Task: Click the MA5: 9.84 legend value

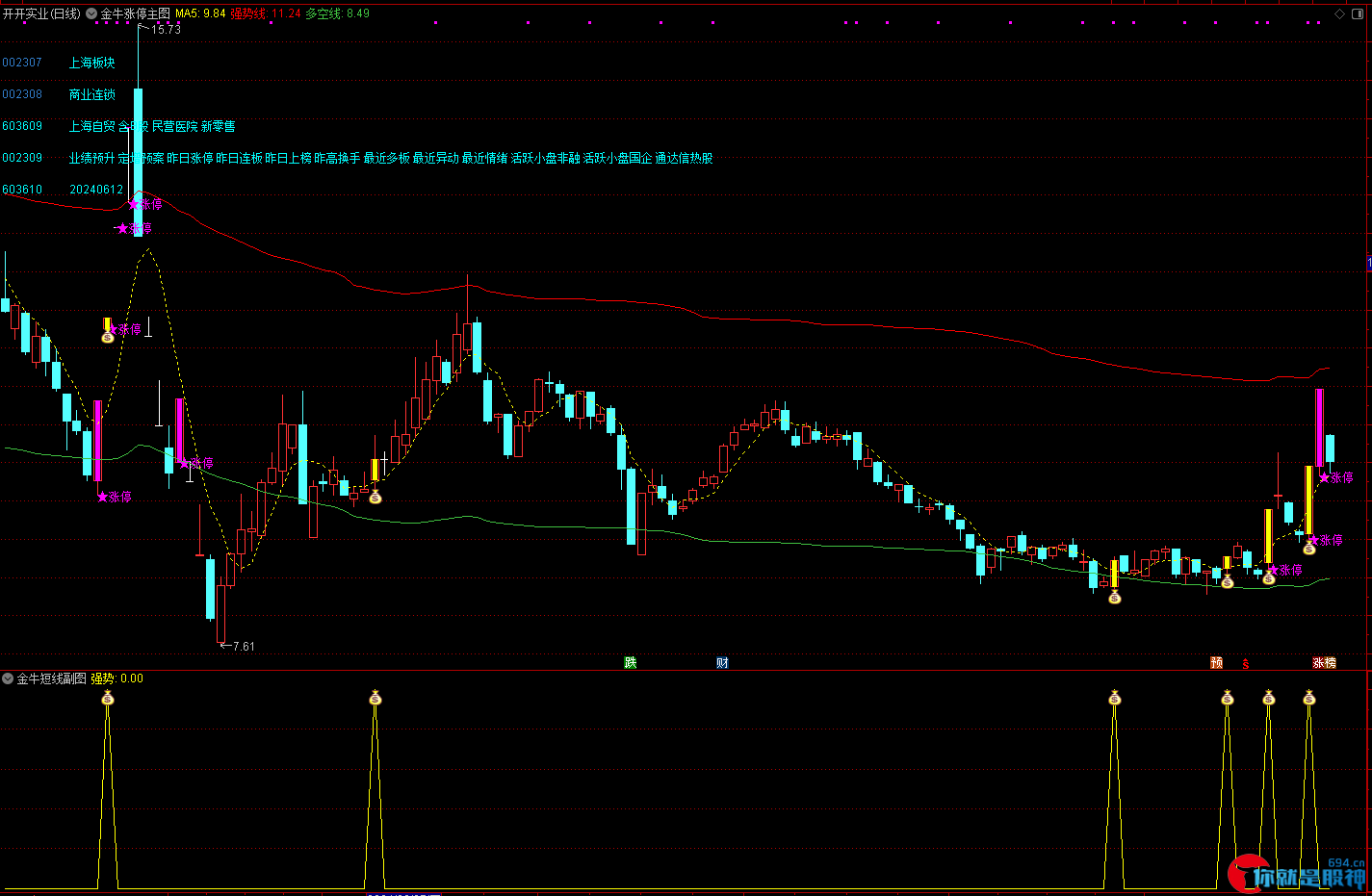Action: click(200, 13)
